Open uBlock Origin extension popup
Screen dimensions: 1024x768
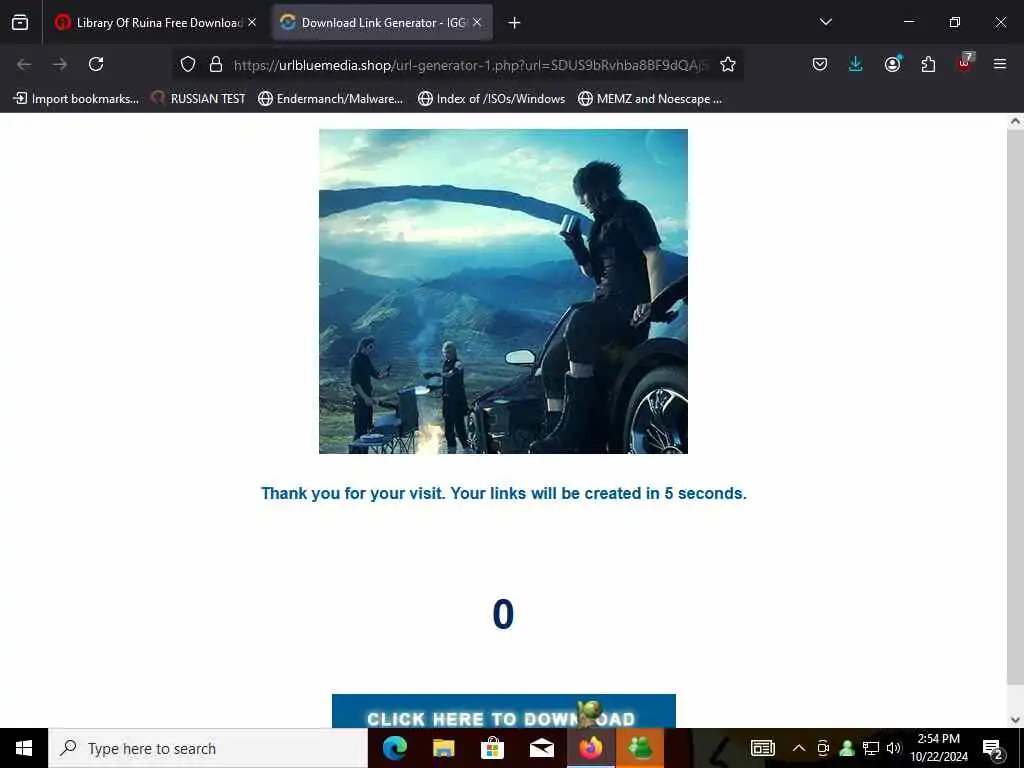point(965,63)
